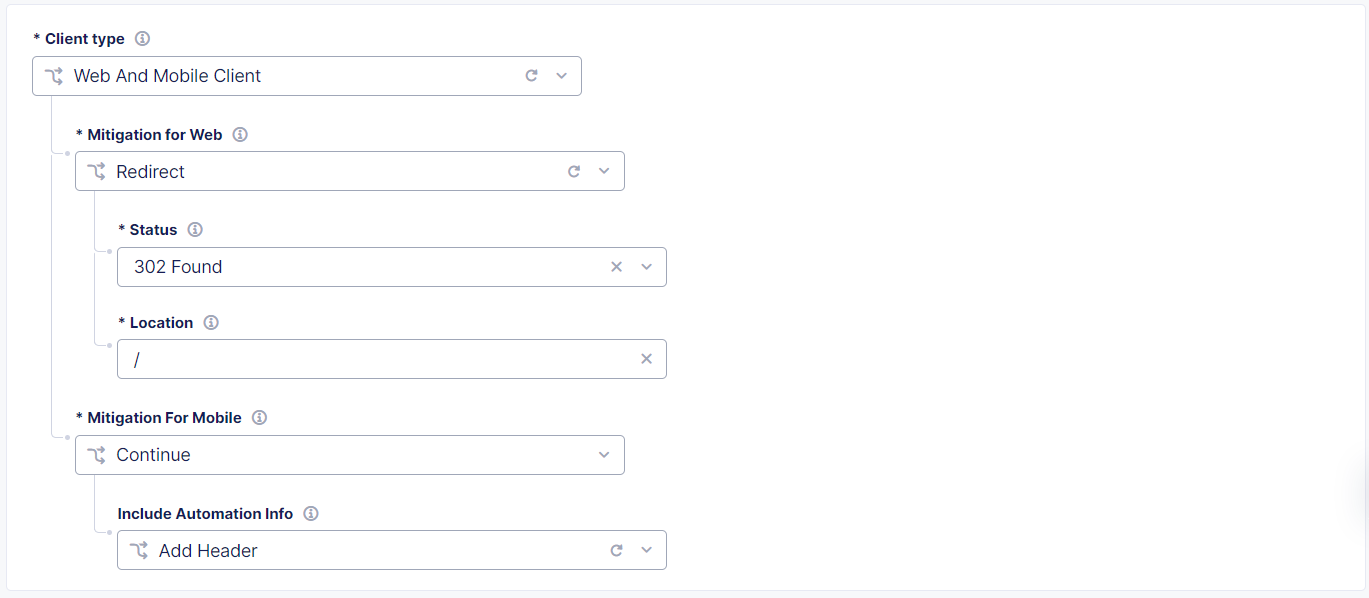Click info icon beside Mitigation for Web
The image size is (1369, 598).
click(x=240, y=135)
